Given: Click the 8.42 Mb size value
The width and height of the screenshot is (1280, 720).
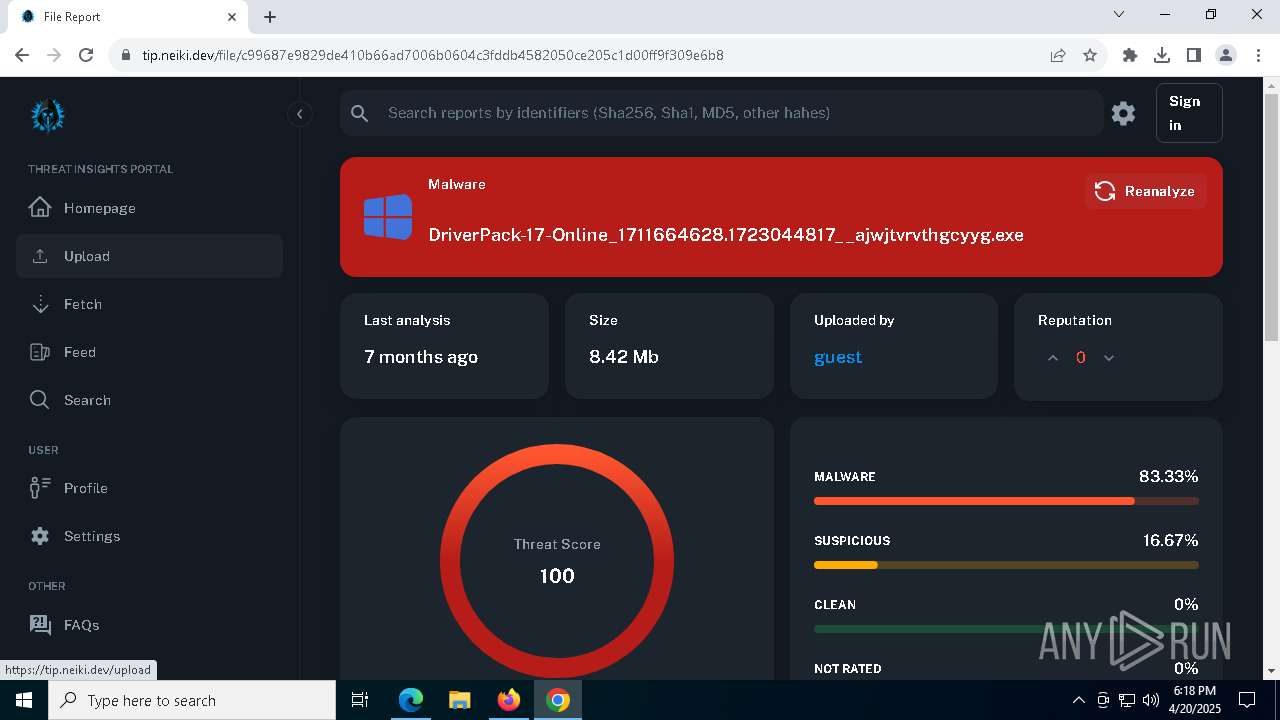Looking at the screenshot, I should [624, 357].
